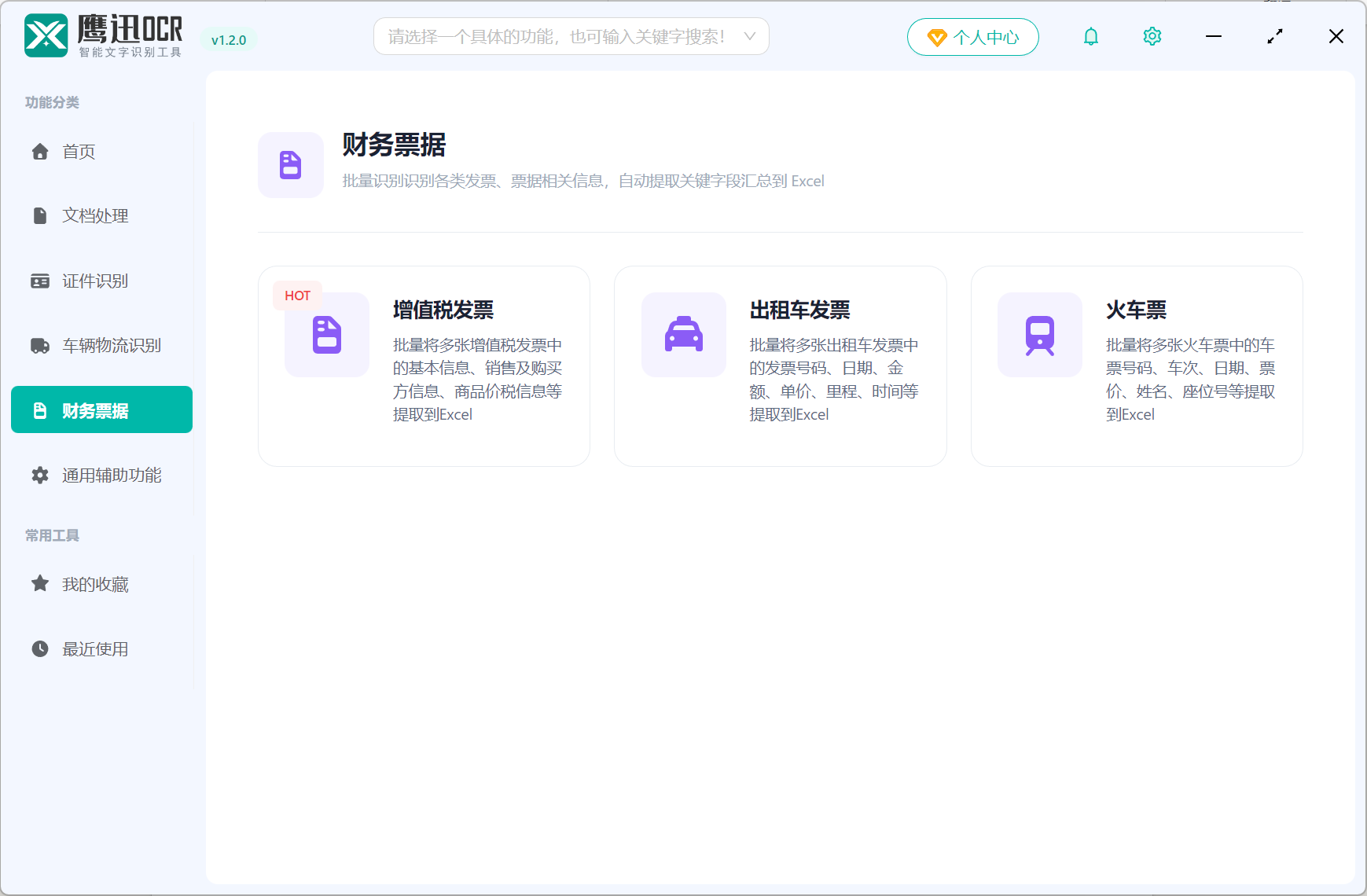Select the 财务票据 sidebar tab

(x=101, y=409)
